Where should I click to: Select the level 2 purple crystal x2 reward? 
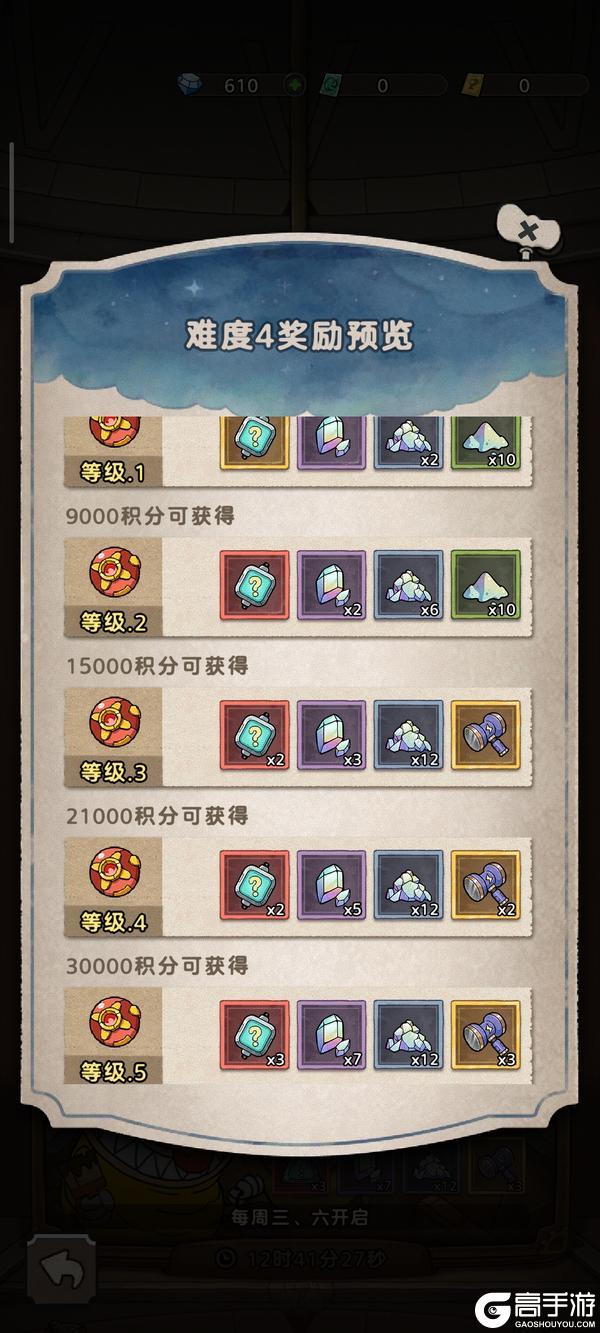(x=332, y=584)
